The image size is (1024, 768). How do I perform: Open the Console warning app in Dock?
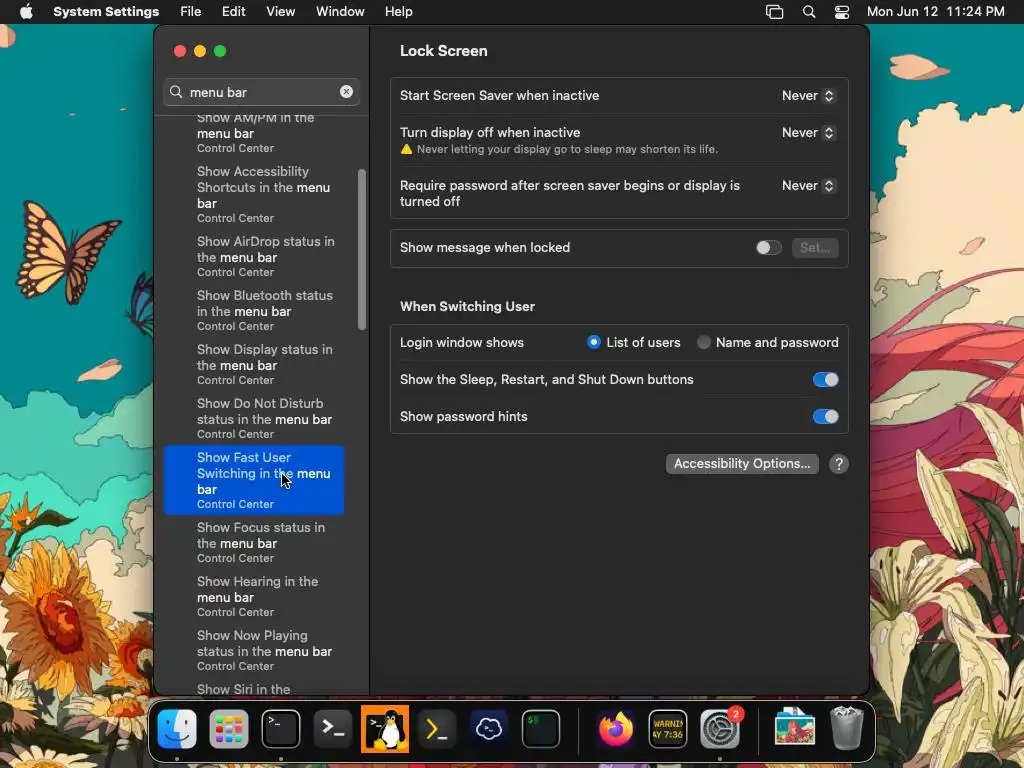click(667, 728)
